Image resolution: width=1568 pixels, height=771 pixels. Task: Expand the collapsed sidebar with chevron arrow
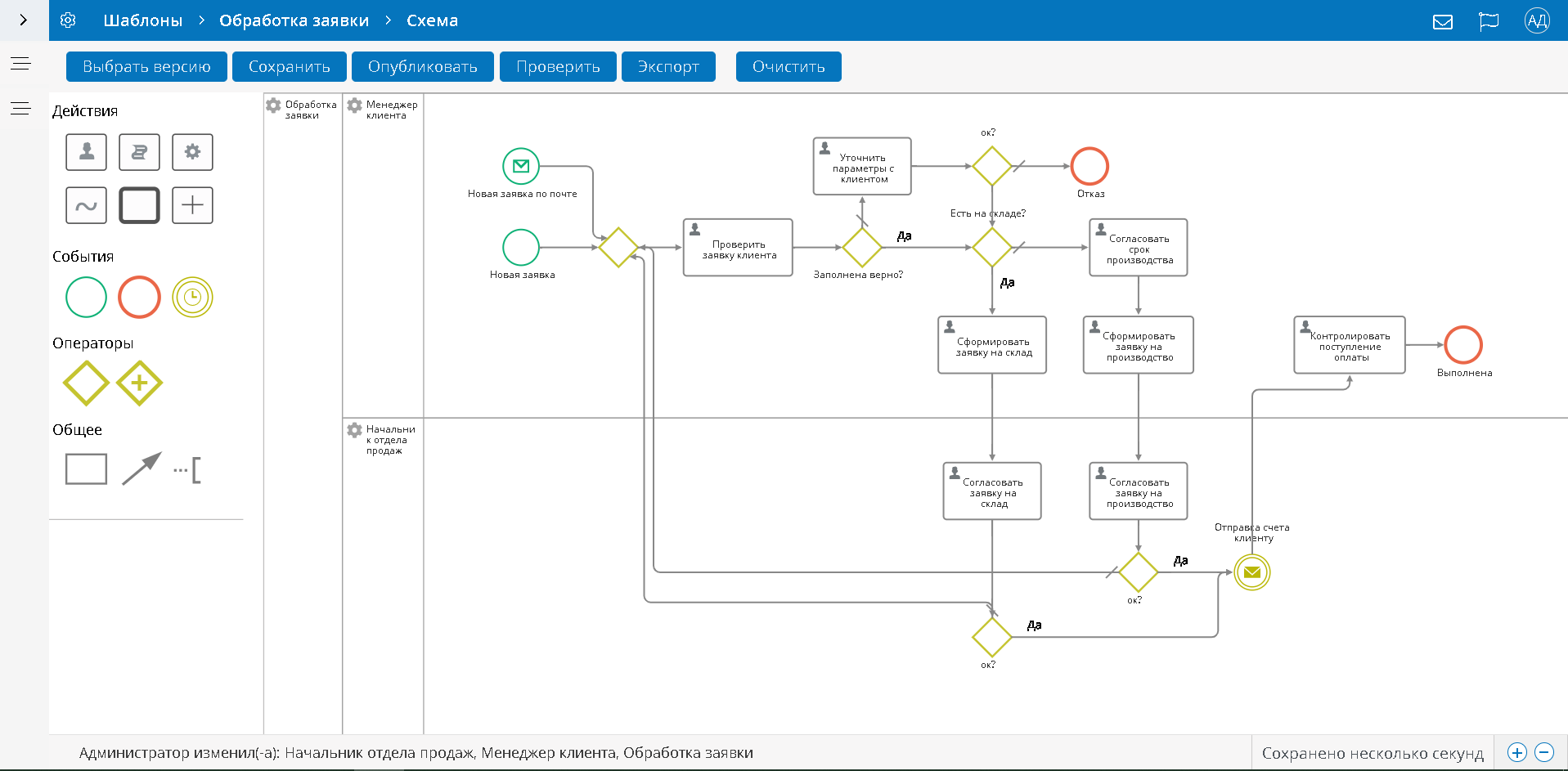[24, 20]
